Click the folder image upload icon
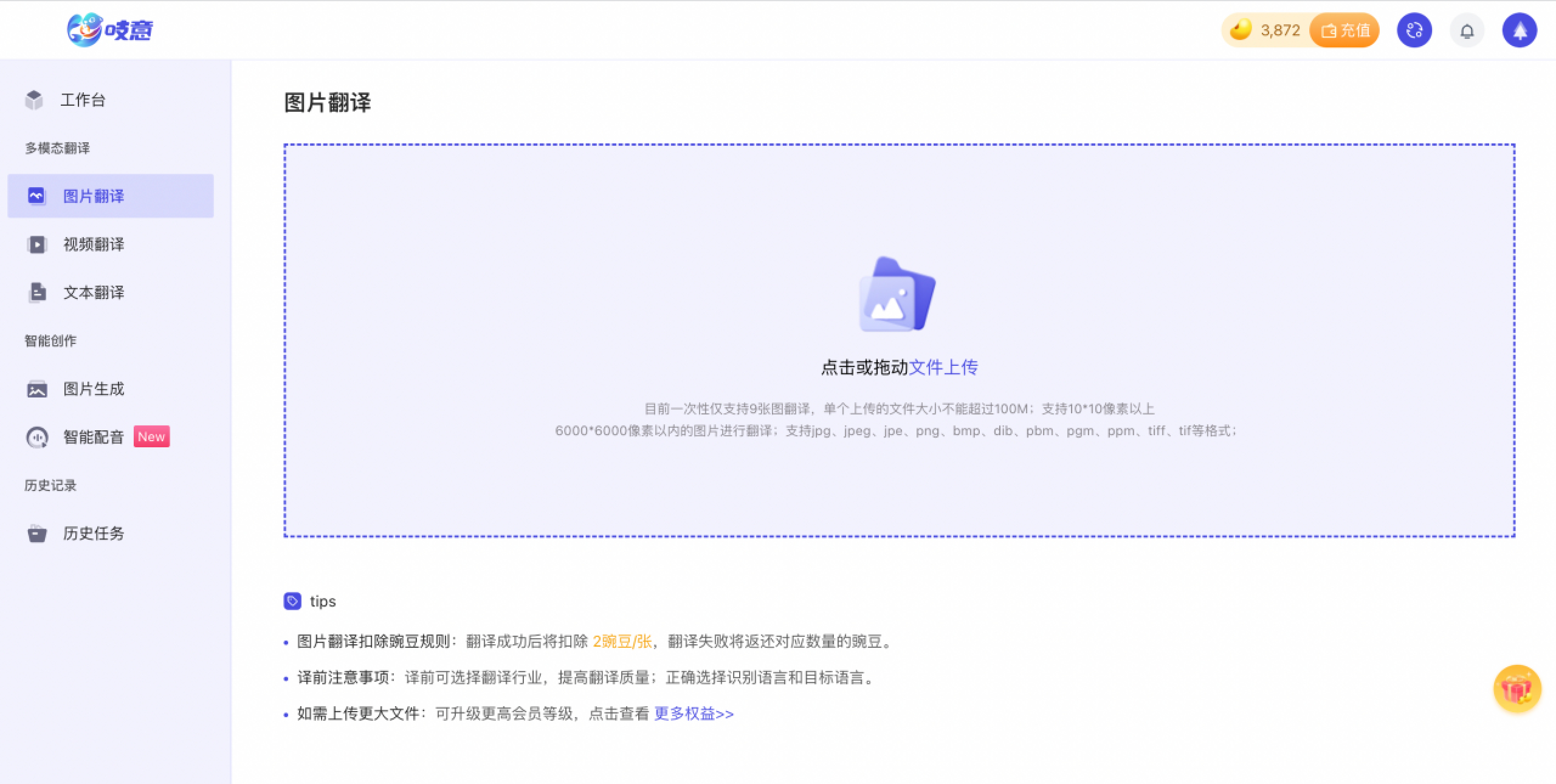 pos(897,295)
